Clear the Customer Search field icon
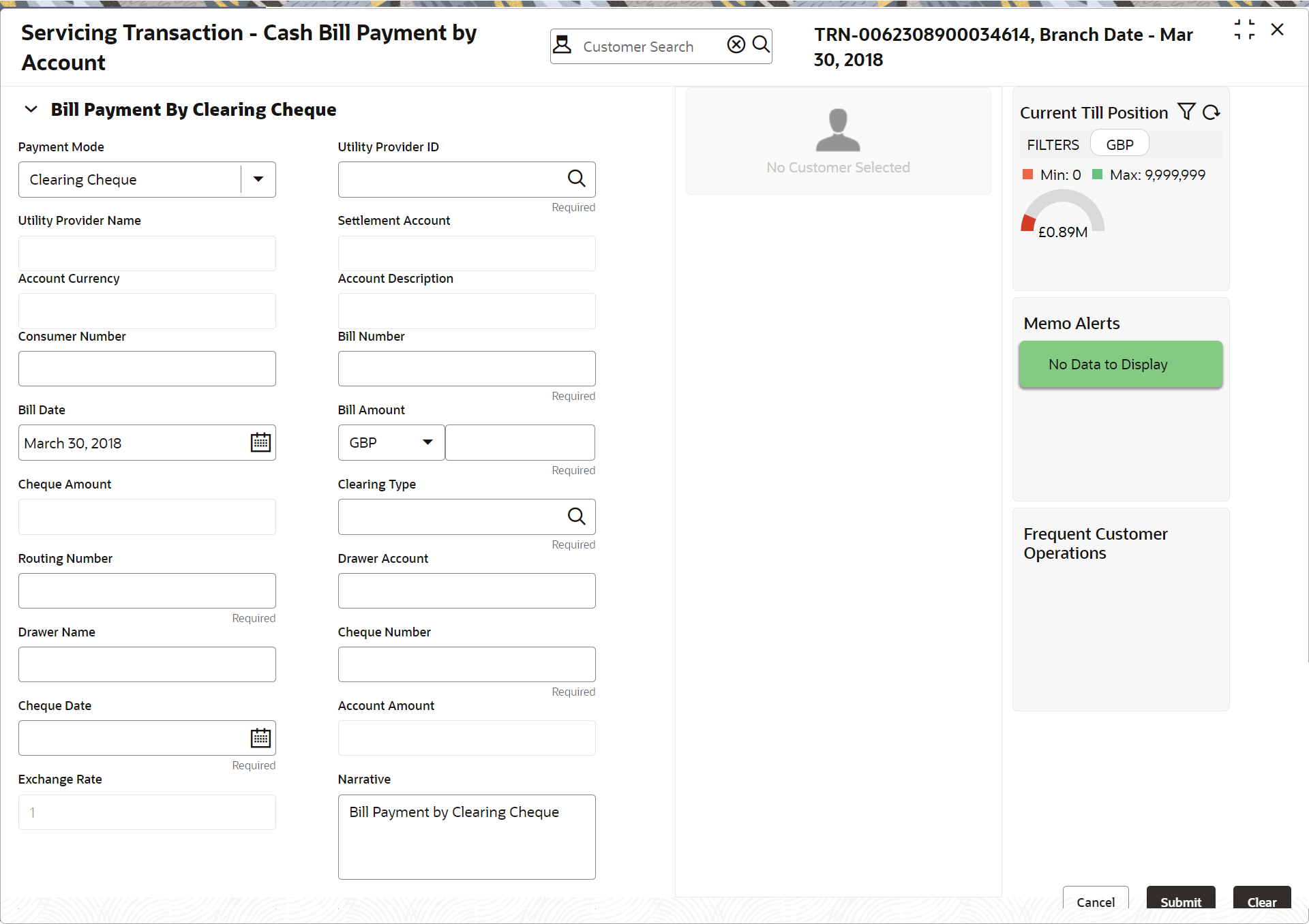The image size is (1309, 924). 736,45
